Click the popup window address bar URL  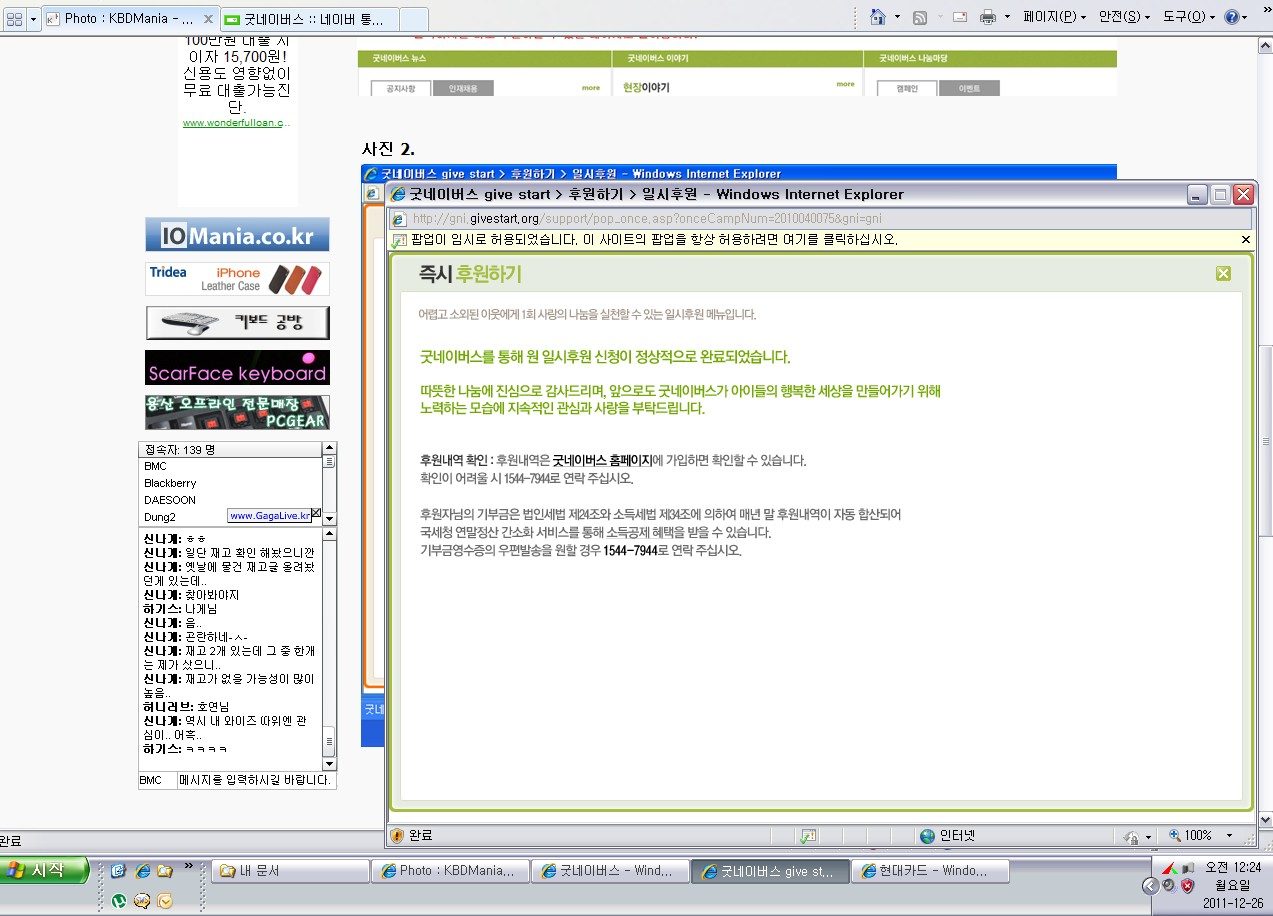coord(647,218)
